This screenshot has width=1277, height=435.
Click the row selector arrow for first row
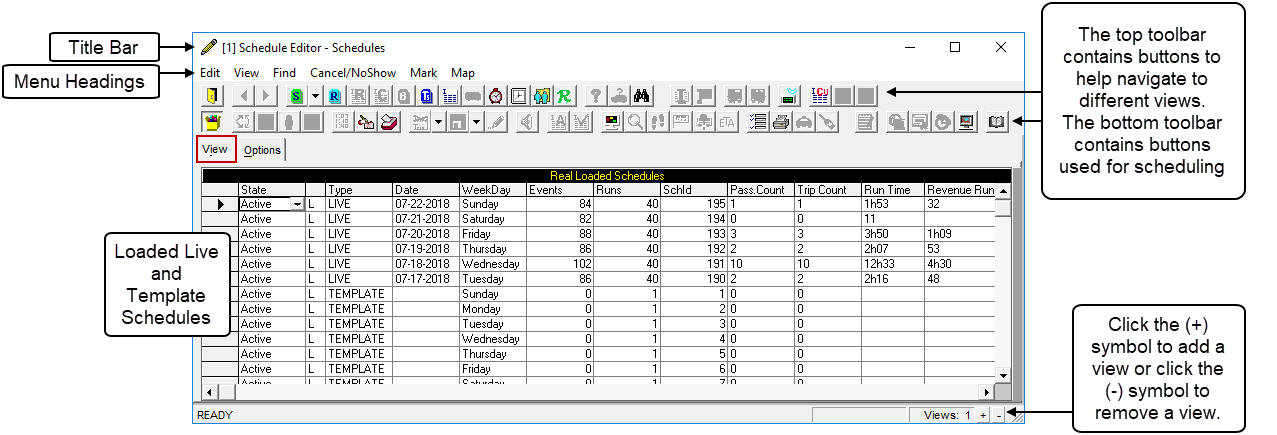coord(220,204)
